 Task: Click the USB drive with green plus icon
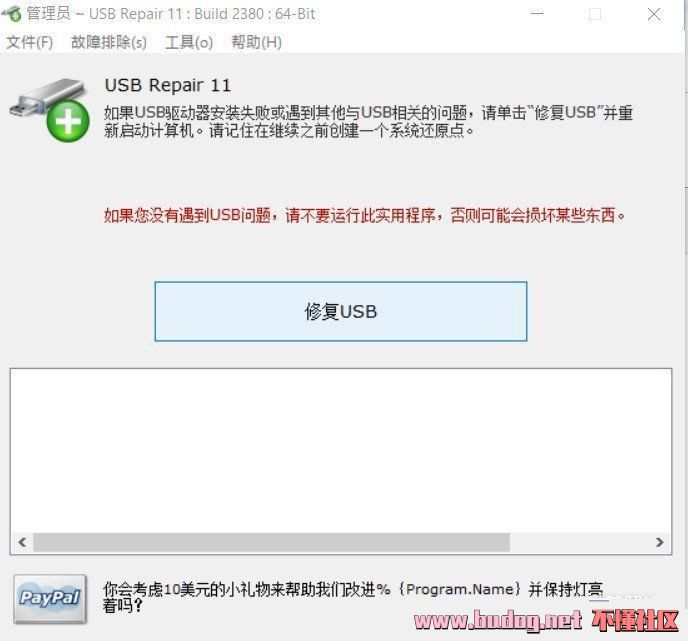50,110
